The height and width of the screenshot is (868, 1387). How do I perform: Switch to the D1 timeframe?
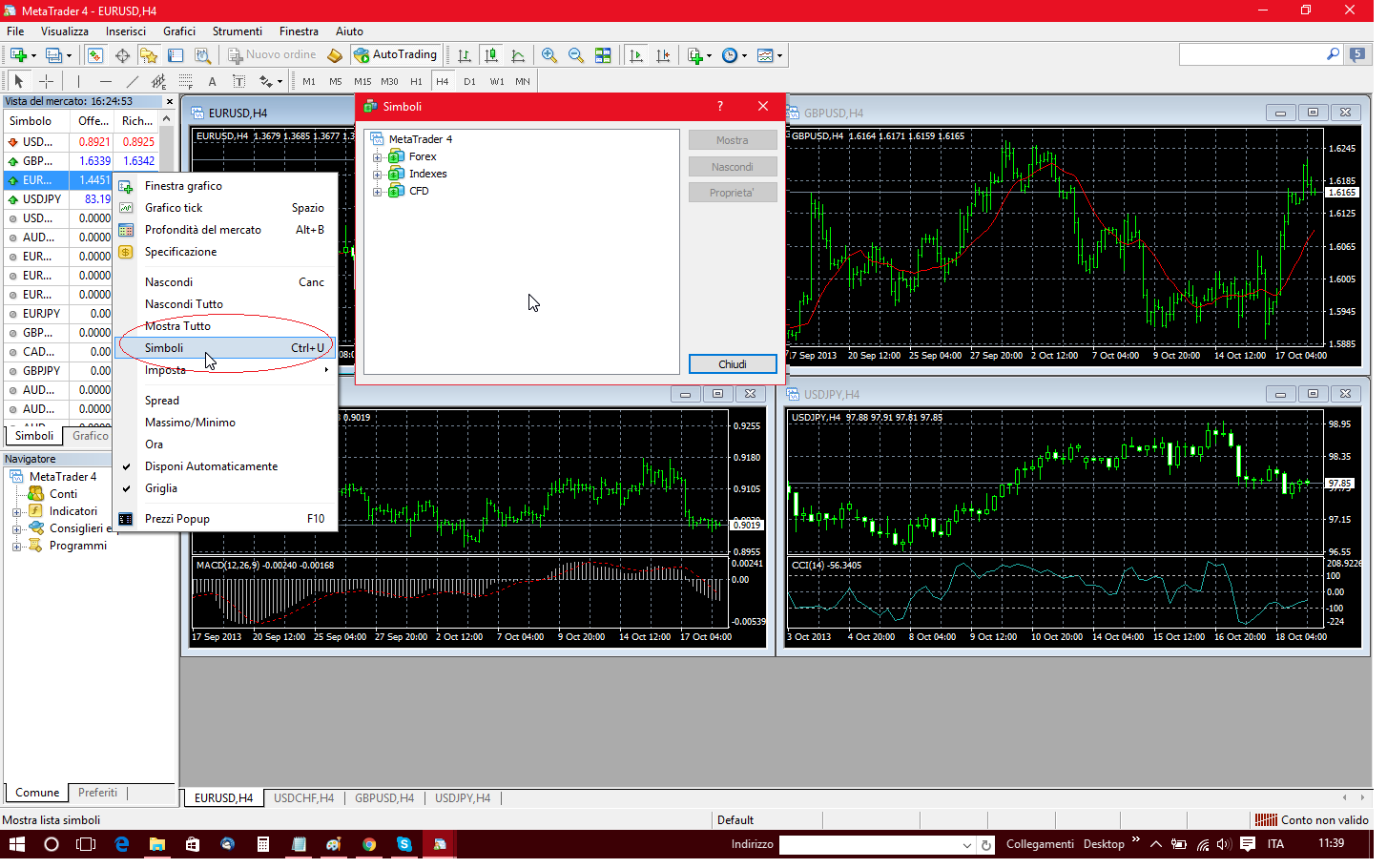(x=469, y=81)
